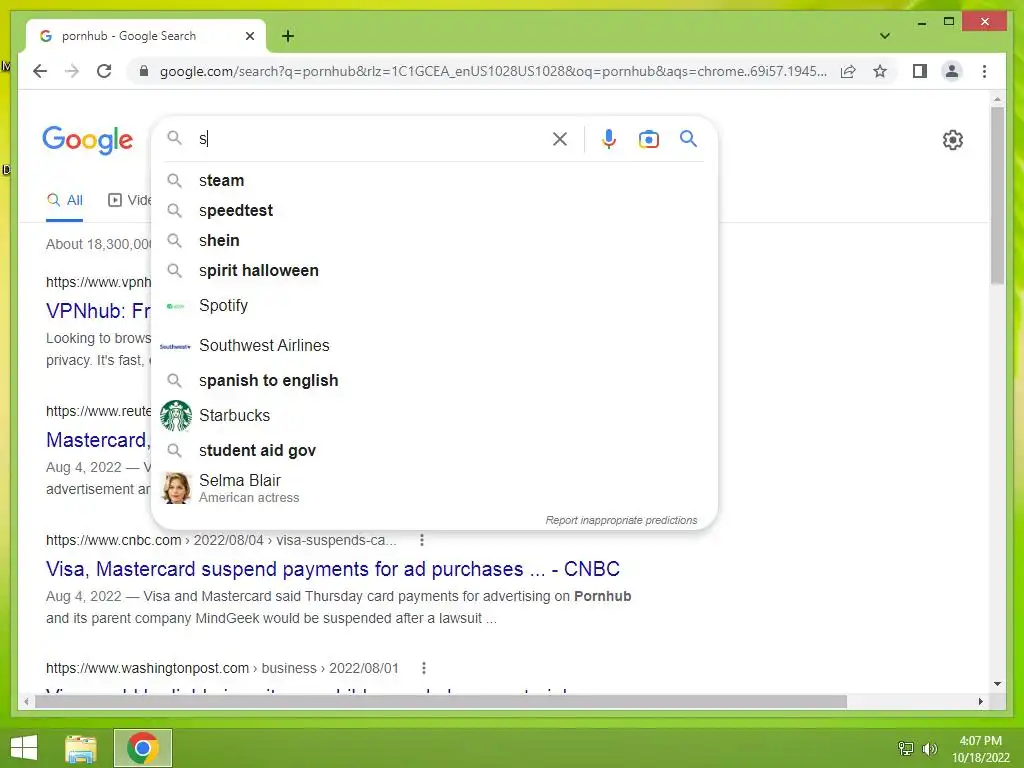The height and width of the screenshot is (768, 1024).
Task: Click the address bar URL
Action: tap(493, 71)
